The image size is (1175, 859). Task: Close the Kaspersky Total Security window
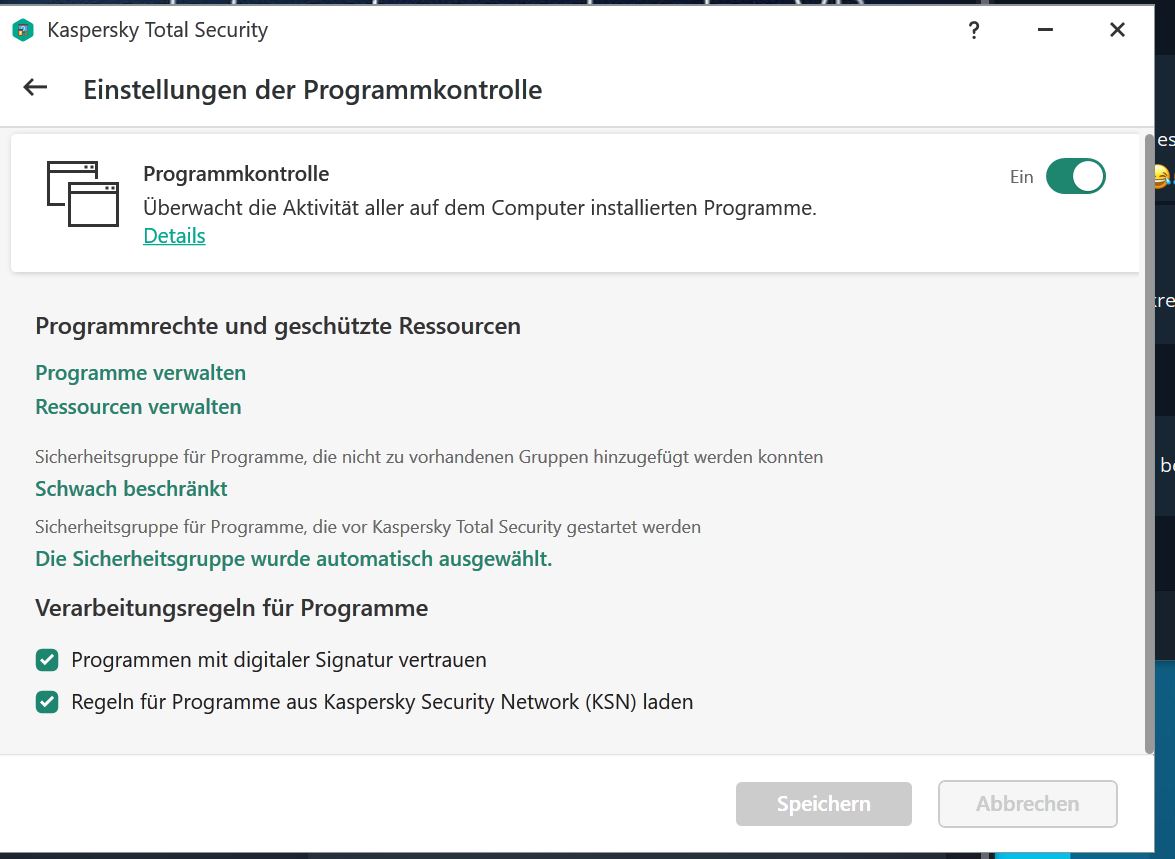(1117, 30)
